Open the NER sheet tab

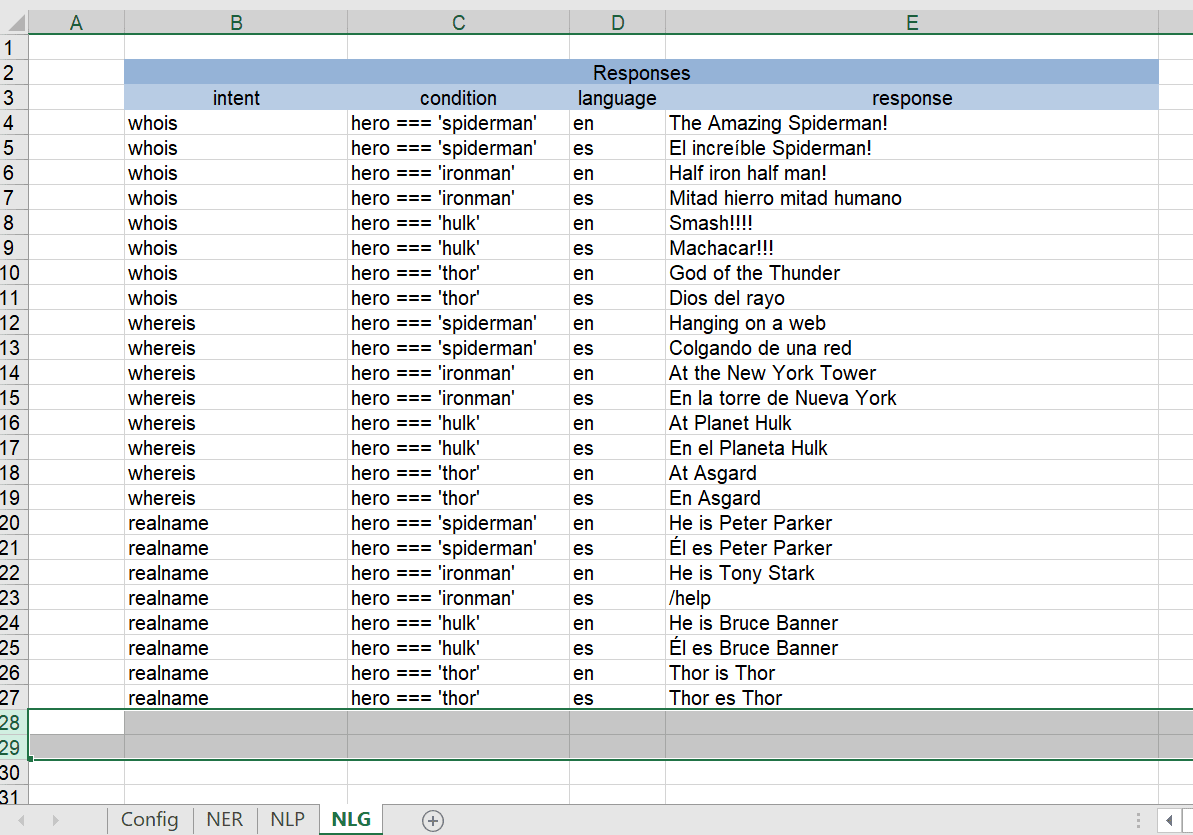coord(224,820)
